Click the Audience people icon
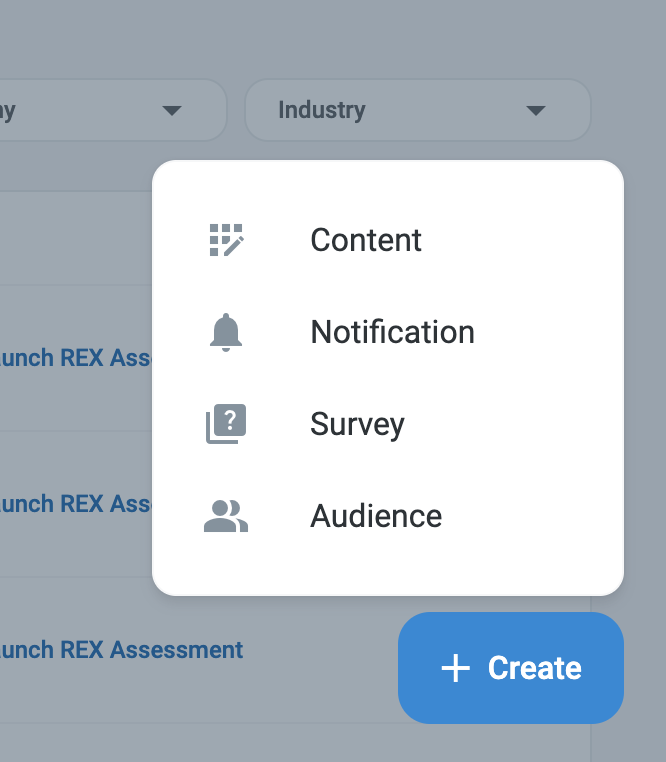This screenshot has width=666, height=762. coord(226,516)
